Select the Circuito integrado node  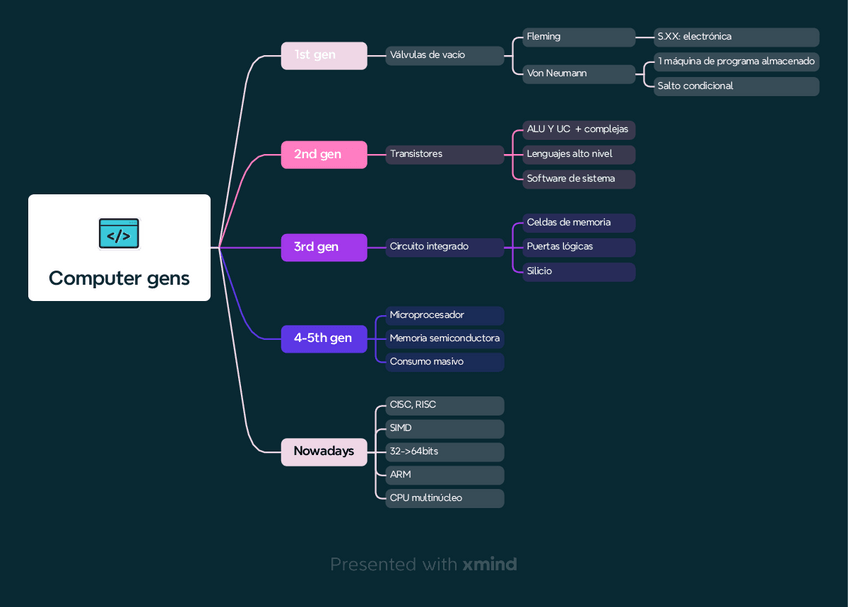click(444, 246)
